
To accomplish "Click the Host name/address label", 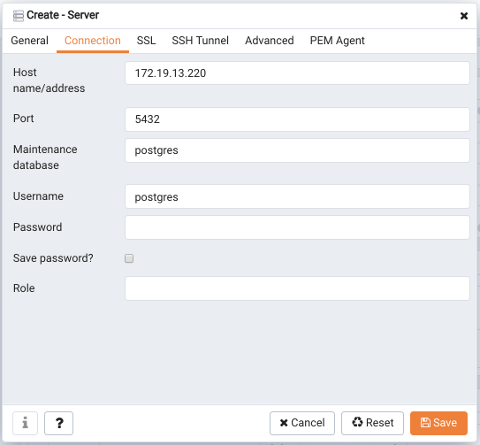I will coord(49,80).
